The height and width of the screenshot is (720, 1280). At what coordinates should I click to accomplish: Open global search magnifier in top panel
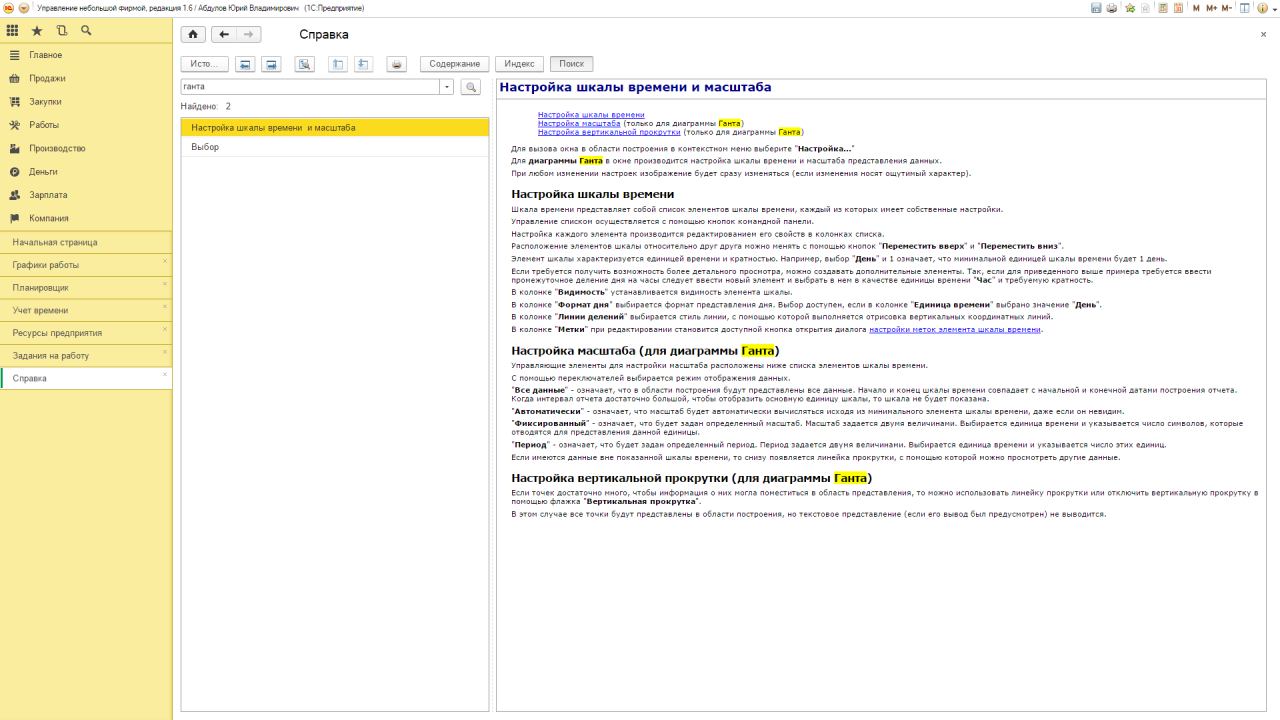pyautogui.click(x=86, y=31)
